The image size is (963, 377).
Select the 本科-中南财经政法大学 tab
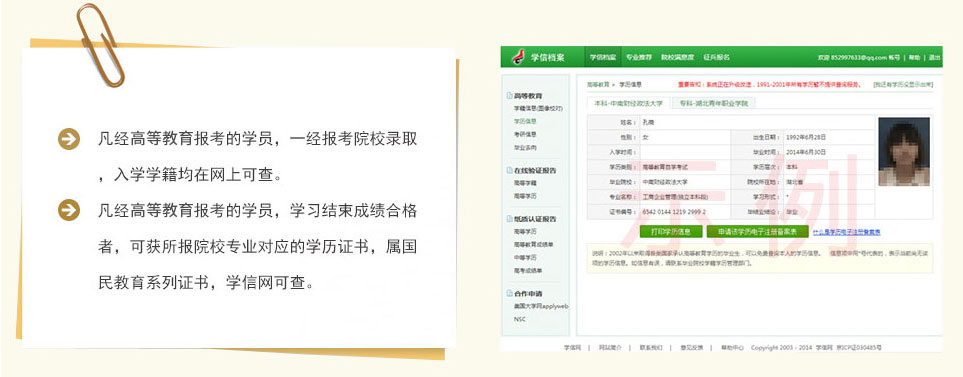pyautogui.click(x=628, y=104)
